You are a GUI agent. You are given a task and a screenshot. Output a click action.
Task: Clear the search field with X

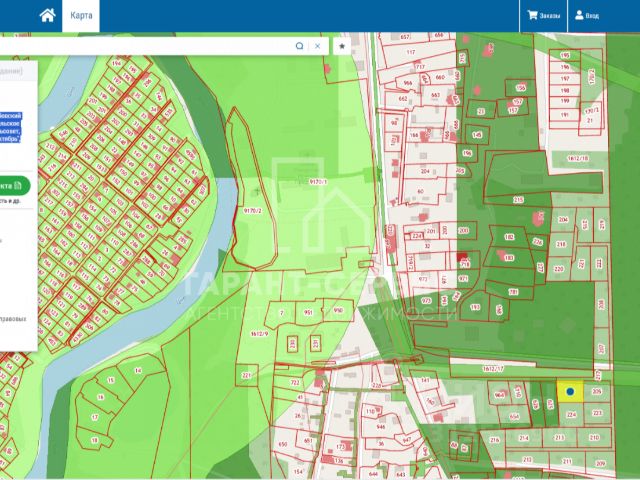(318, 46)
